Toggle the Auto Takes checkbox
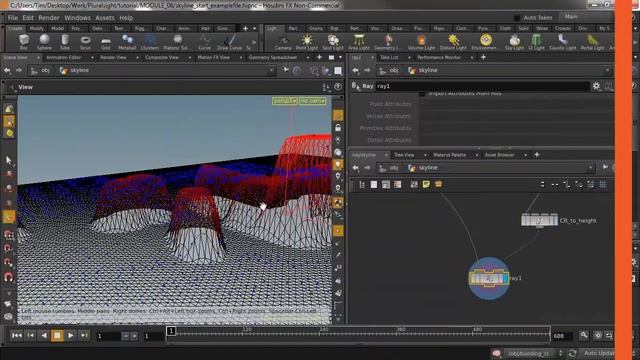This screenshot has width=640, height=360. click(517, 18)
